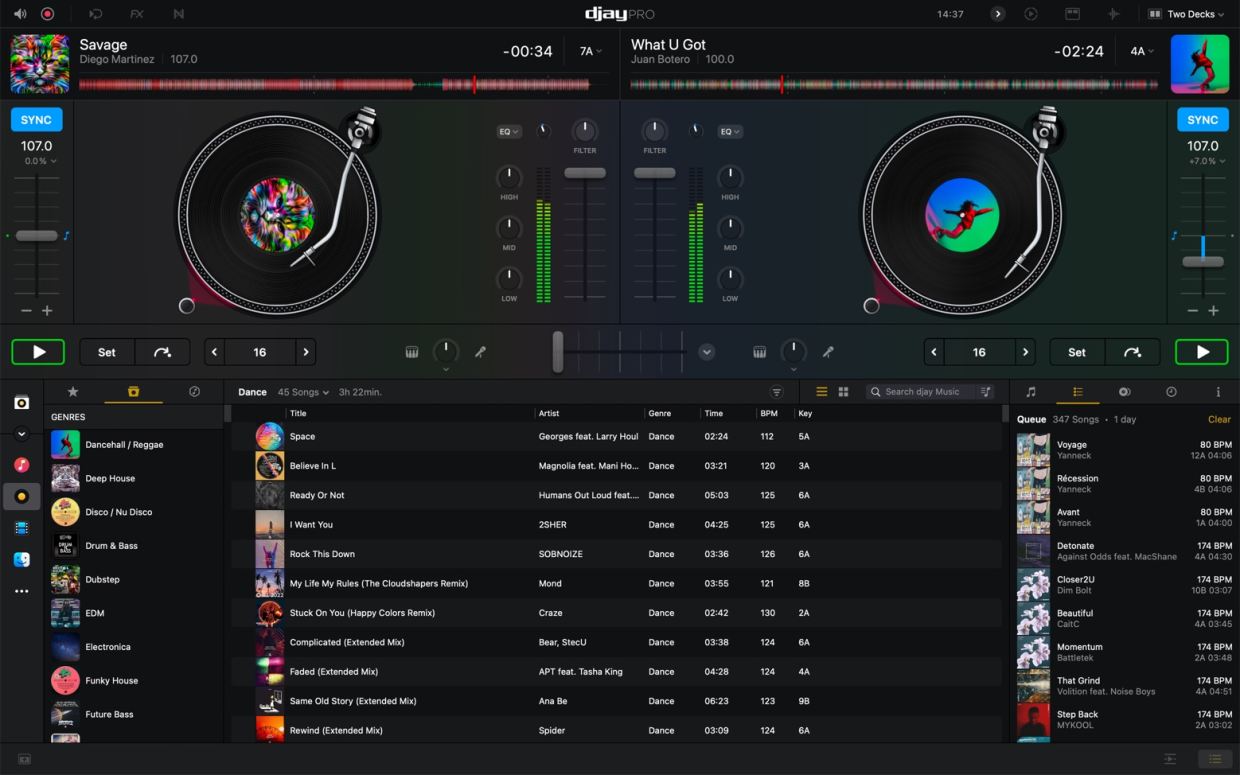Select the playlists library tab with the yellow icon

pos(133,392)
